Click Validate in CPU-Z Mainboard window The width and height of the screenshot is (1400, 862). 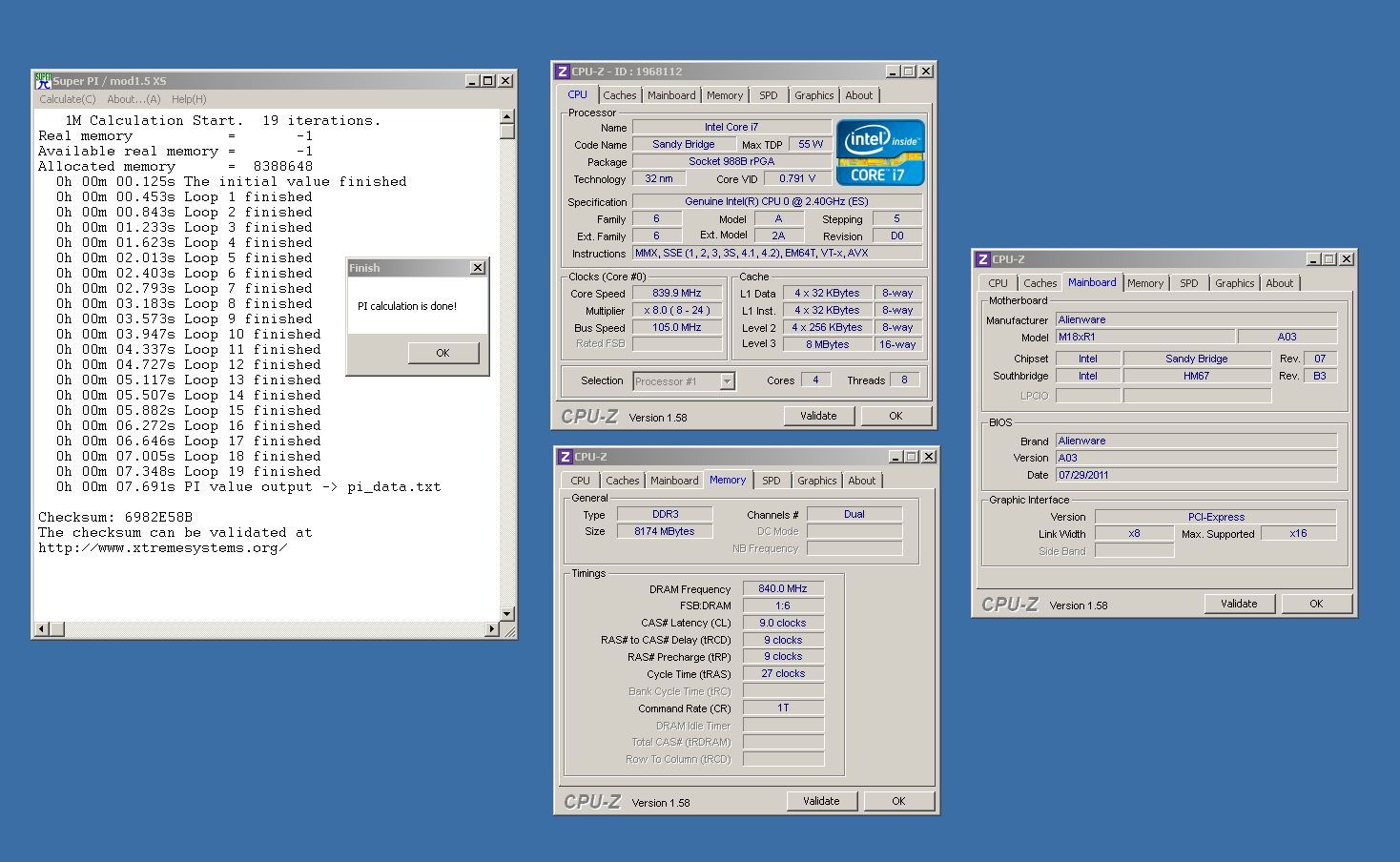(1239, 604)
